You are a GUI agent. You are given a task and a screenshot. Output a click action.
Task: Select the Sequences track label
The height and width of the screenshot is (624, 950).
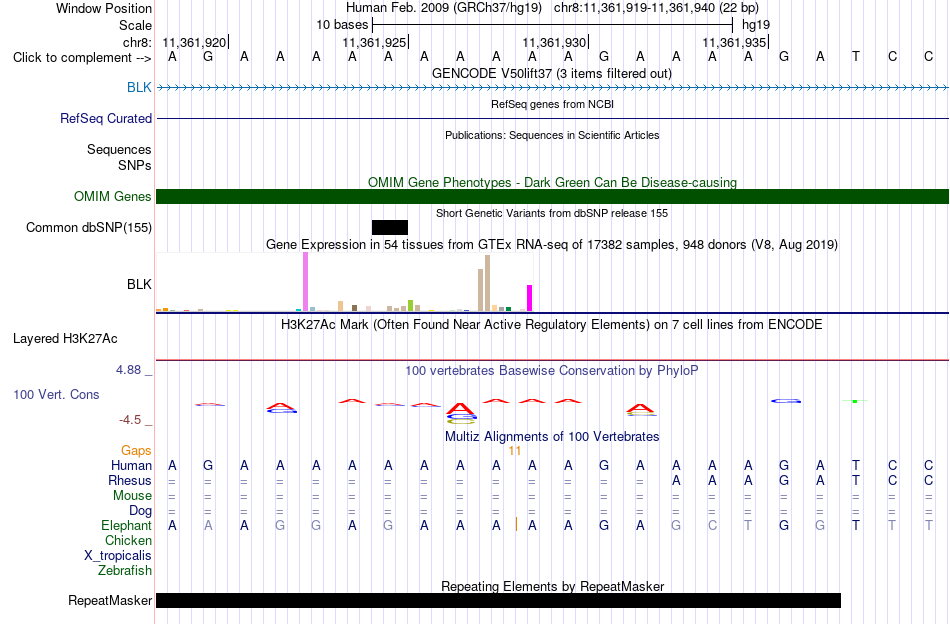tap(119, 149)
